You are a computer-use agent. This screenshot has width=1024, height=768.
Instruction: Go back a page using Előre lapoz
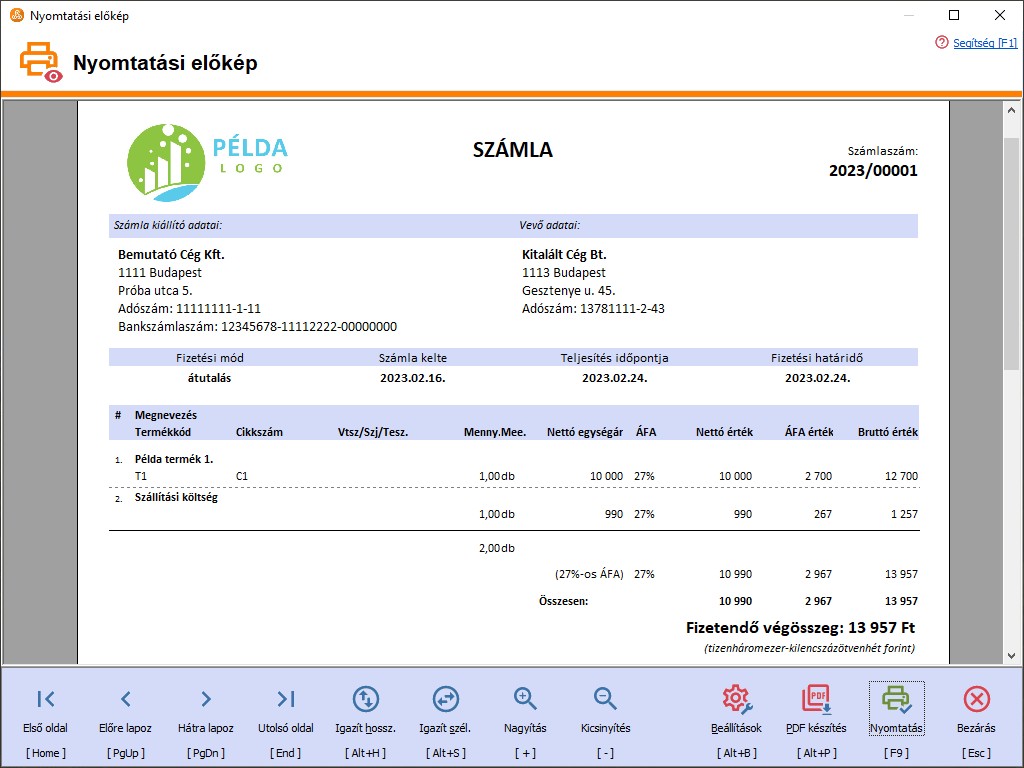125,699
